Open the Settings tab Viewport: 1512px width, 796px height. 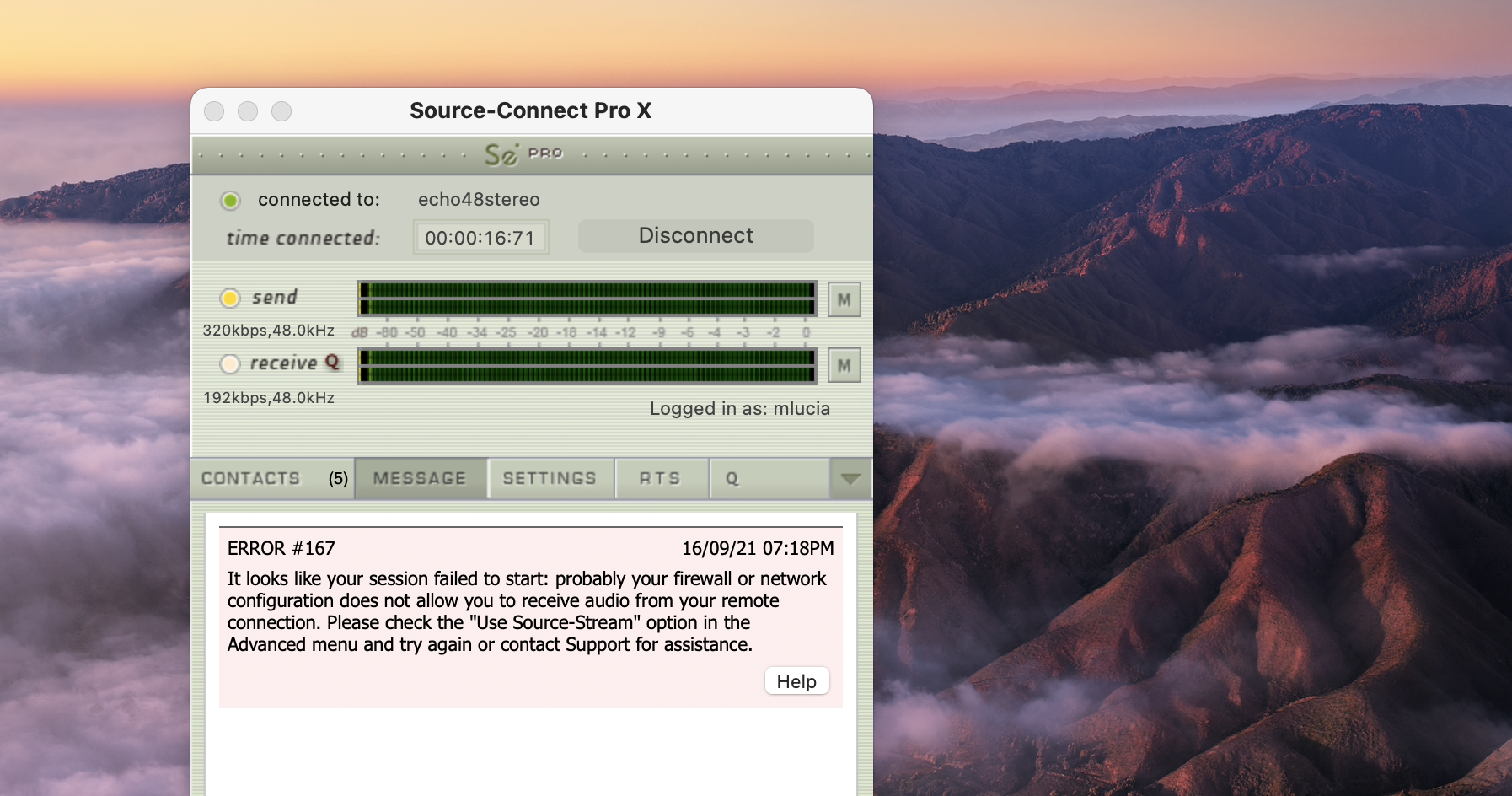pos(550,478)
